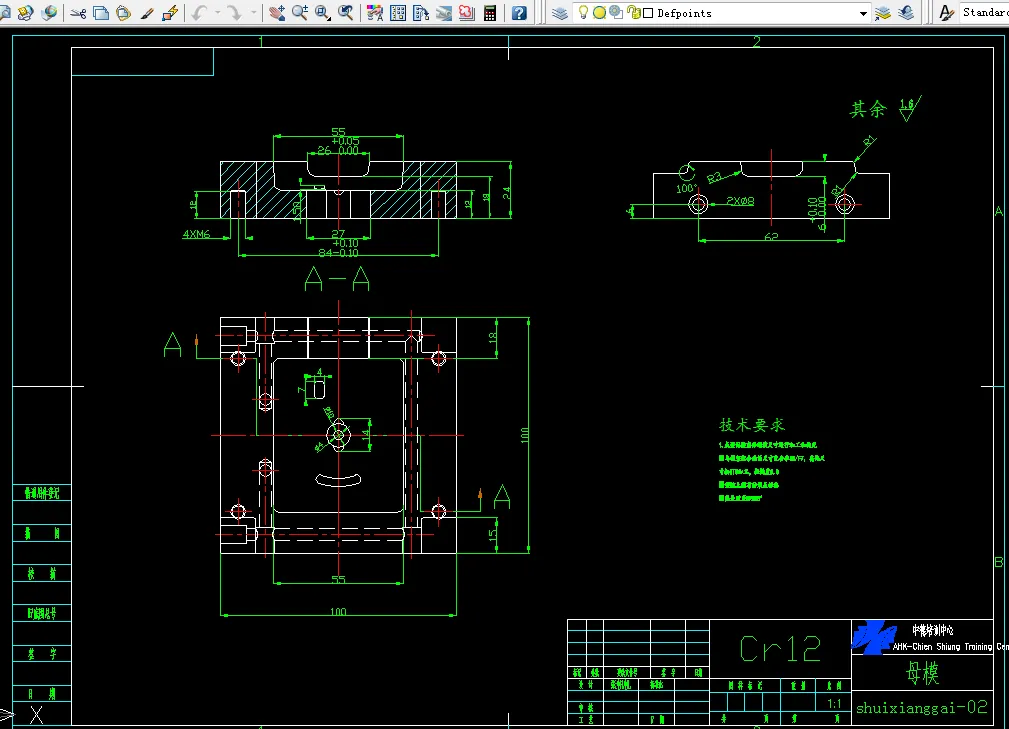Open the redo history dropdown arrow
1009x729 pixels.
click(x=254, y=12)
